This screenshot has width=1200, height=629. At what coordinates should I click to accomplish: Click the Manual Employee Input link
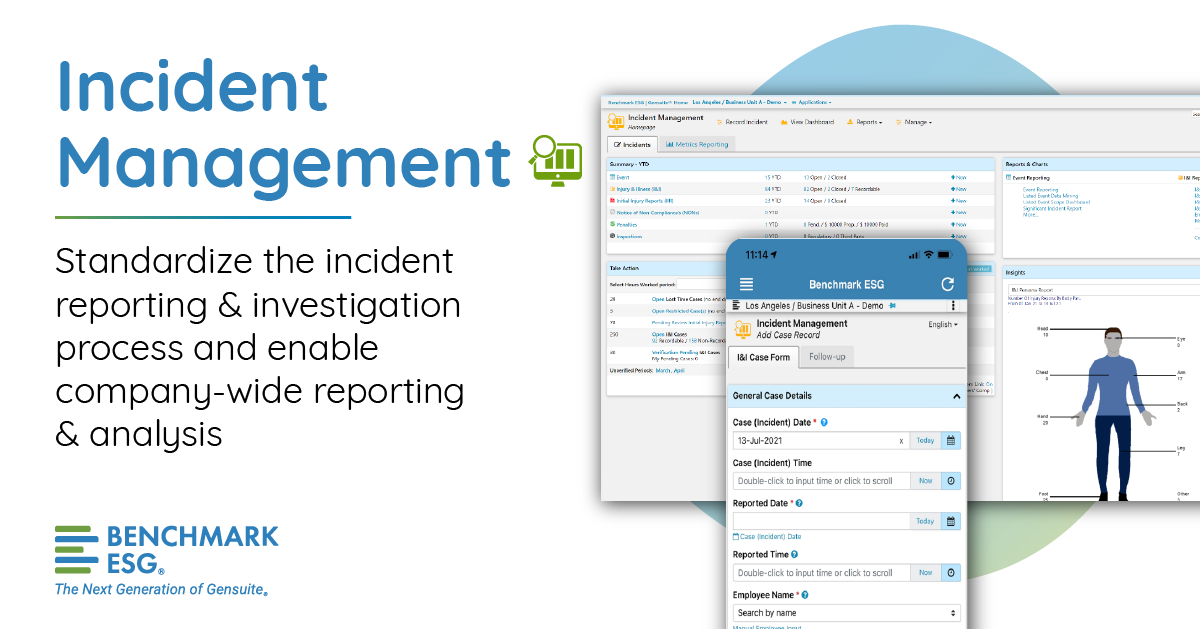766,625
